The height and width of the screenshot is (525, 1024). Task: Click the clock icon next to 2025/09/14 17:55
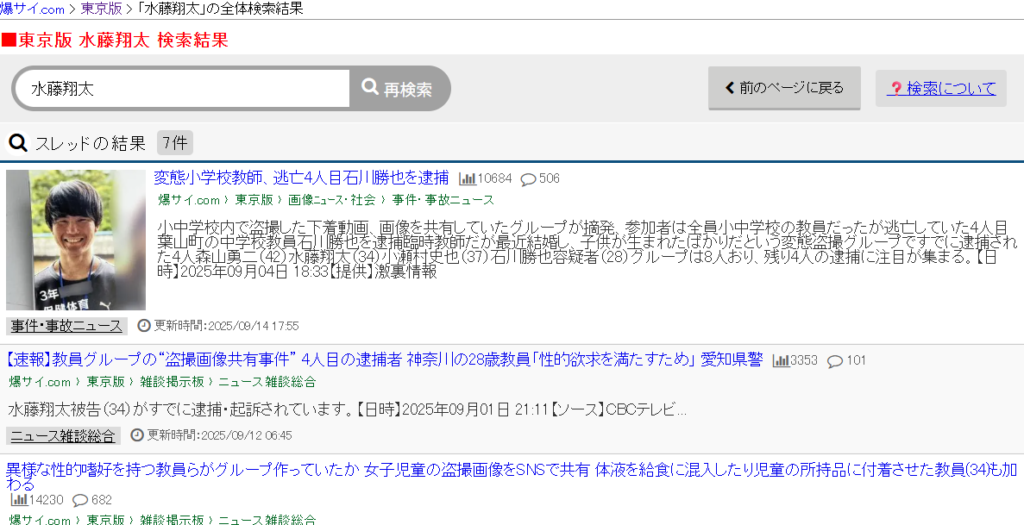[143, 326]
